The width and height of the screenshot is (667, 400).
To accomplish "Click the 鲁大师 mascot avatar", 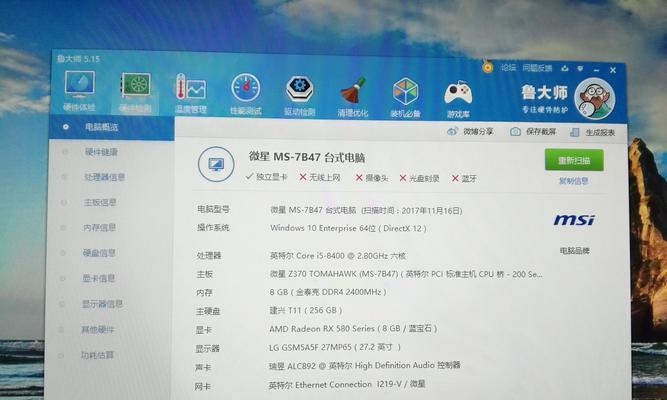I will click(x=594, y=99).
